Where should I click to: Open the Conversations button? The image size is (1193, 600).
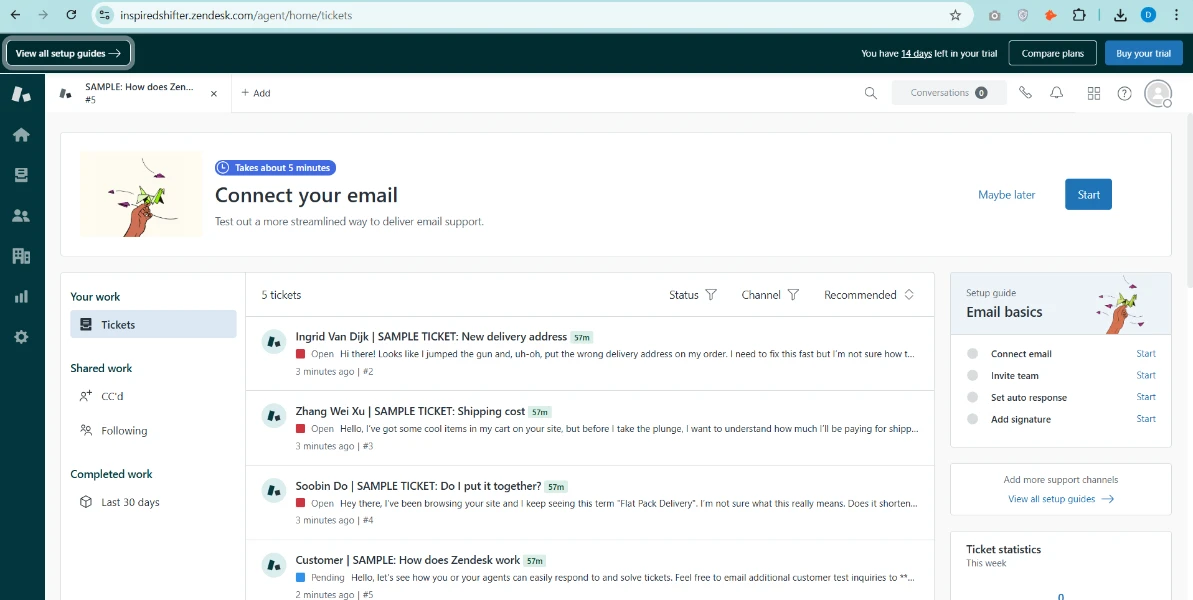(949, 93)
